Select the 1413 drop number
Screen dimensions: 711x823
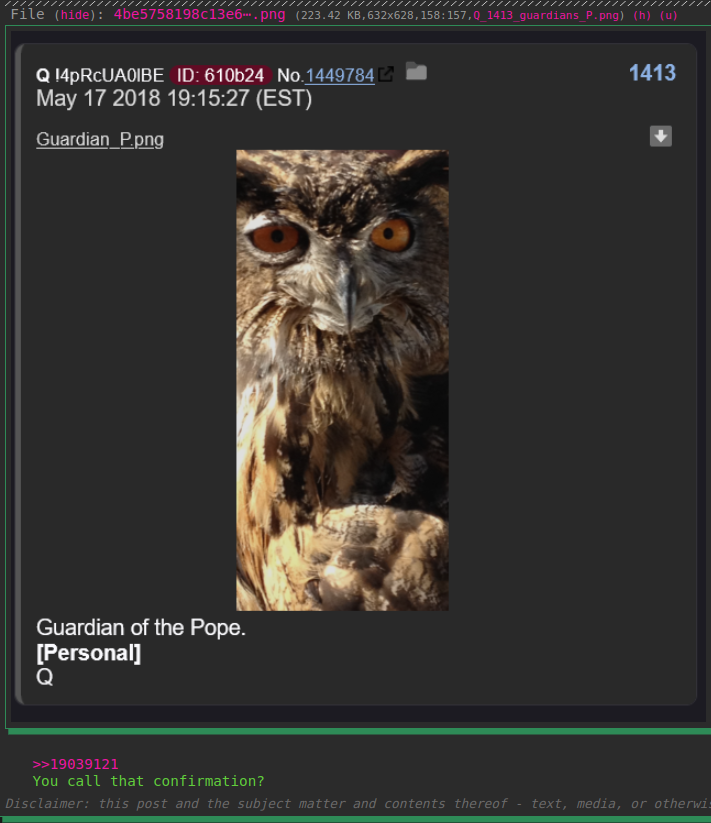click(x=652, y=73)
